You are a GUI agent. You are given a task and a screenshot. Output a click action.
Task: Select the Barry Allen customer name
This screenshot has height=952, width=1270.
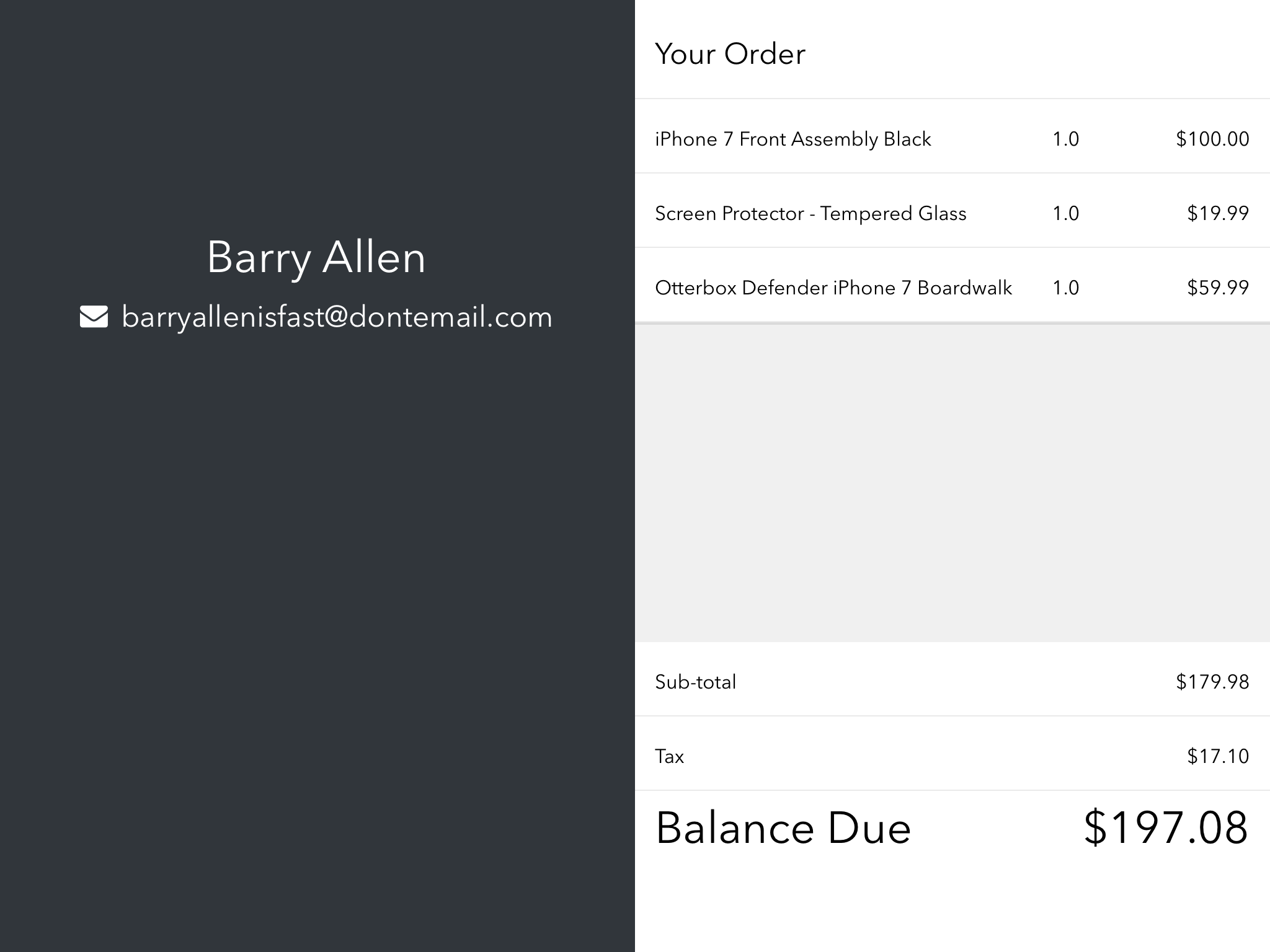tap(316, 257)
